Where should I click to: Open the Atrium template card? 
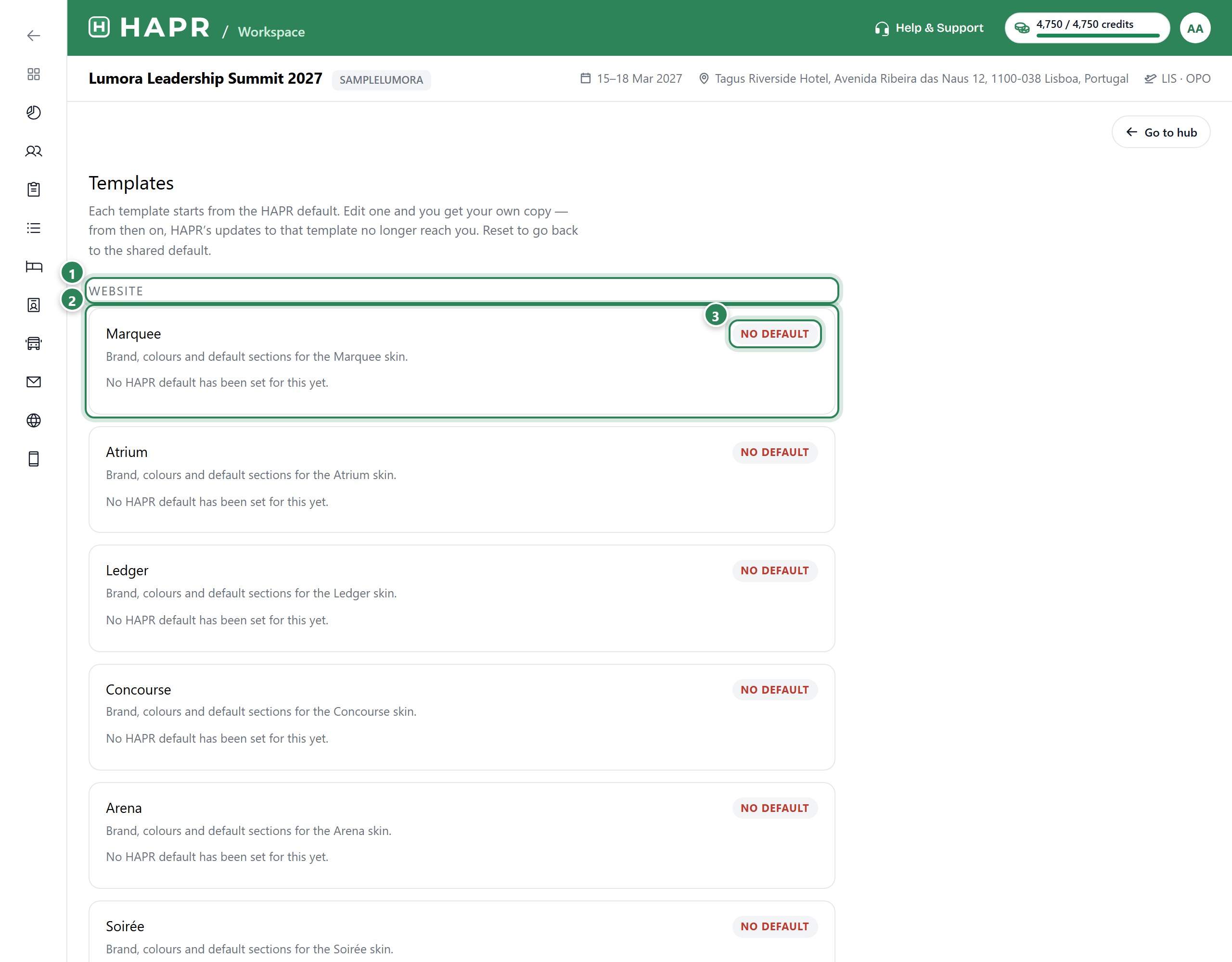462,480
